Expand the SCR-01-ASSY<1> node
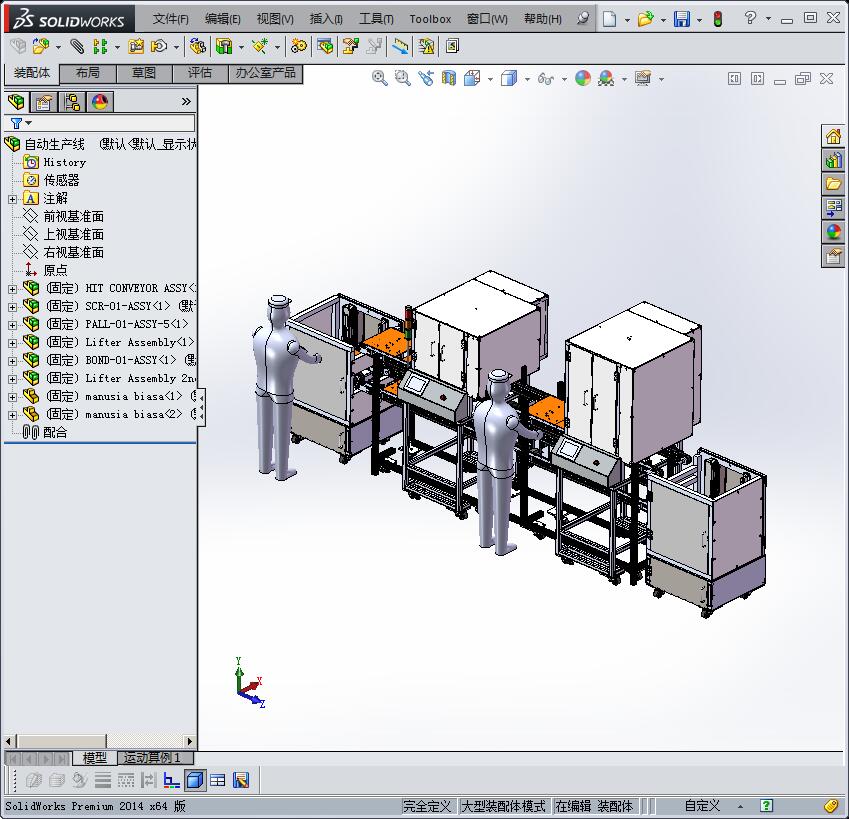Viewport: 849px width, 819px height. [12, 307]
